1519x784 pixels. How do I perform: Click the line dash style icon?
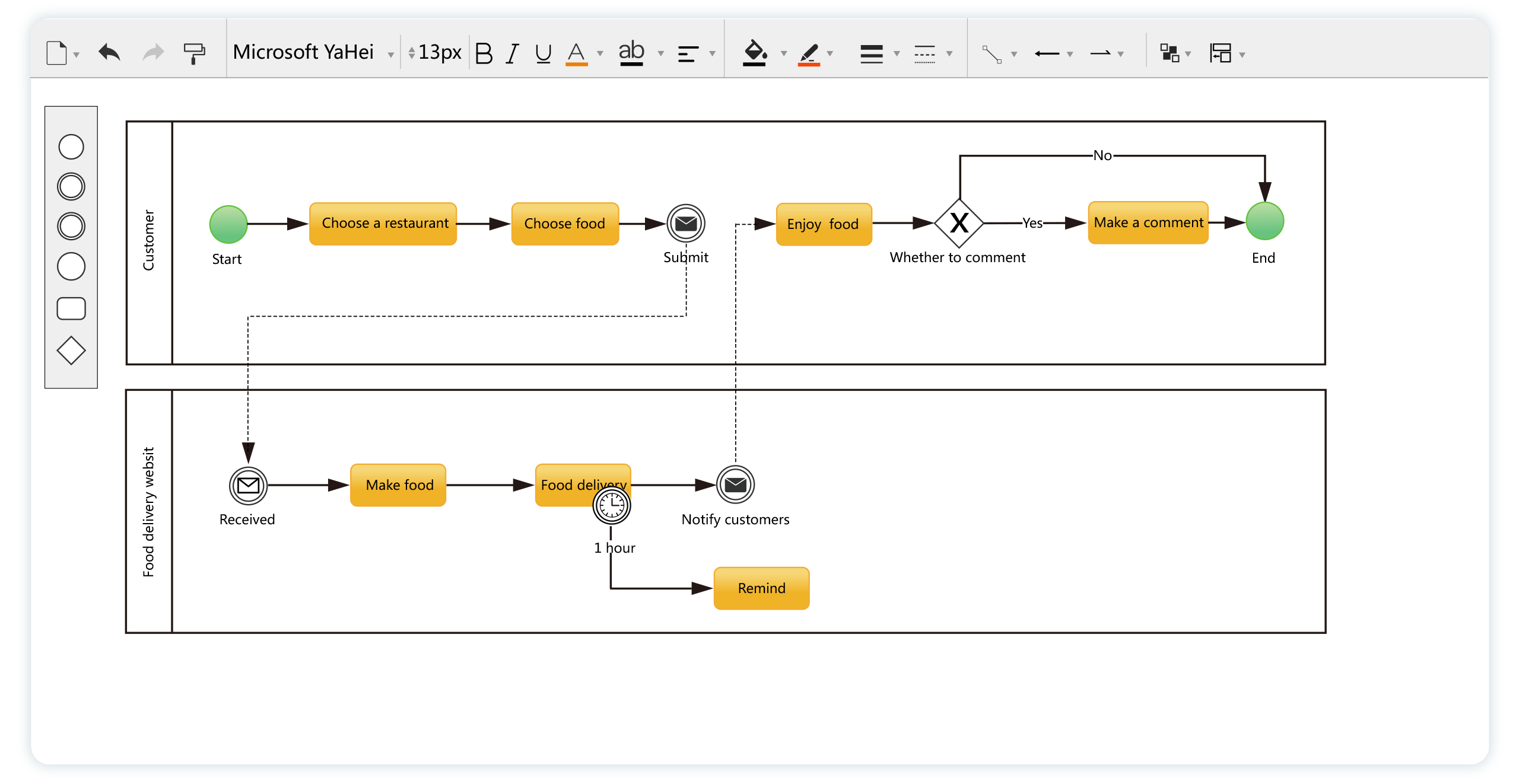(924, 54)
